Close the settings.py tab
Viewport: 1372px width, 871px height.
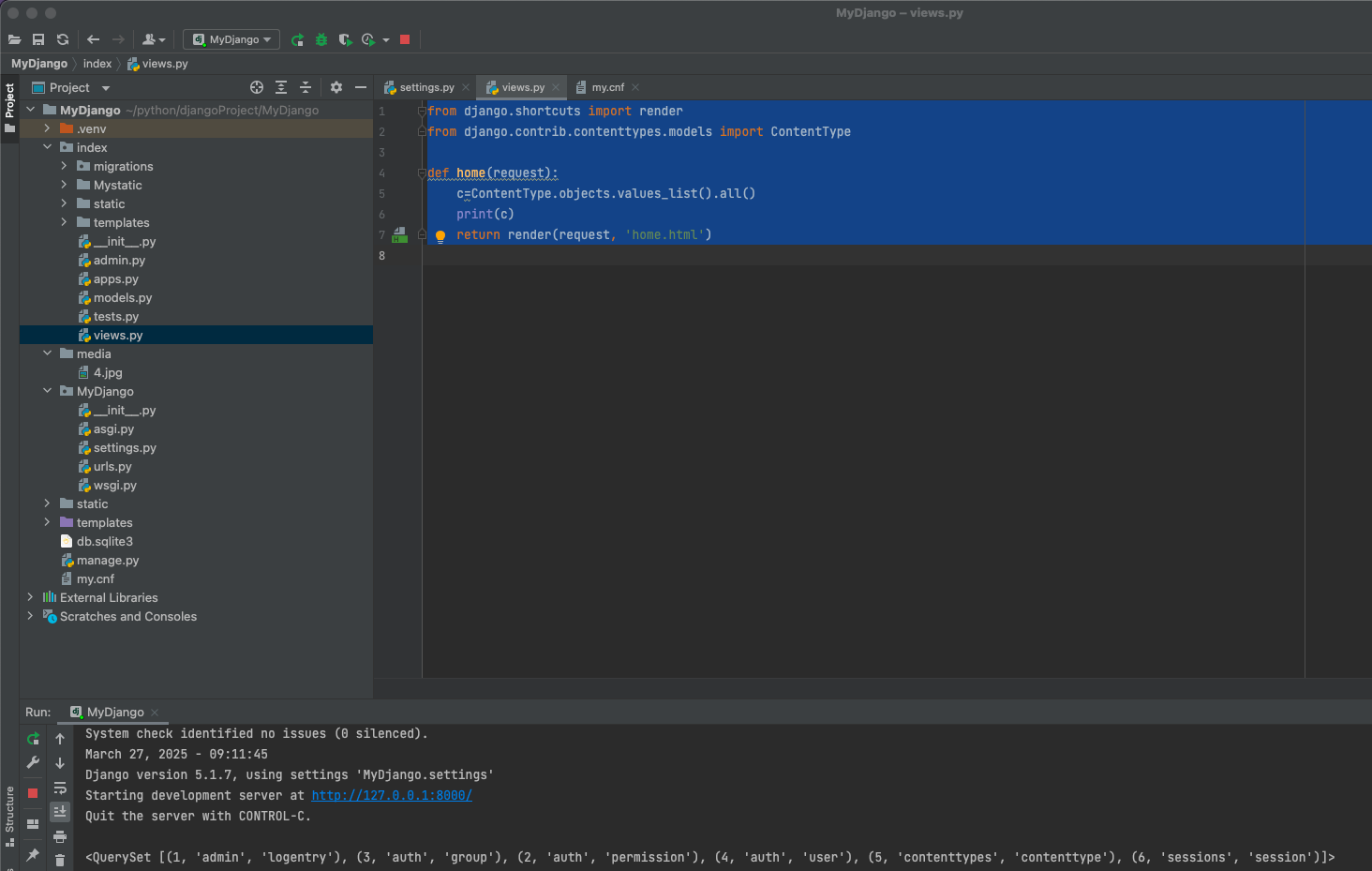point(466,87)
